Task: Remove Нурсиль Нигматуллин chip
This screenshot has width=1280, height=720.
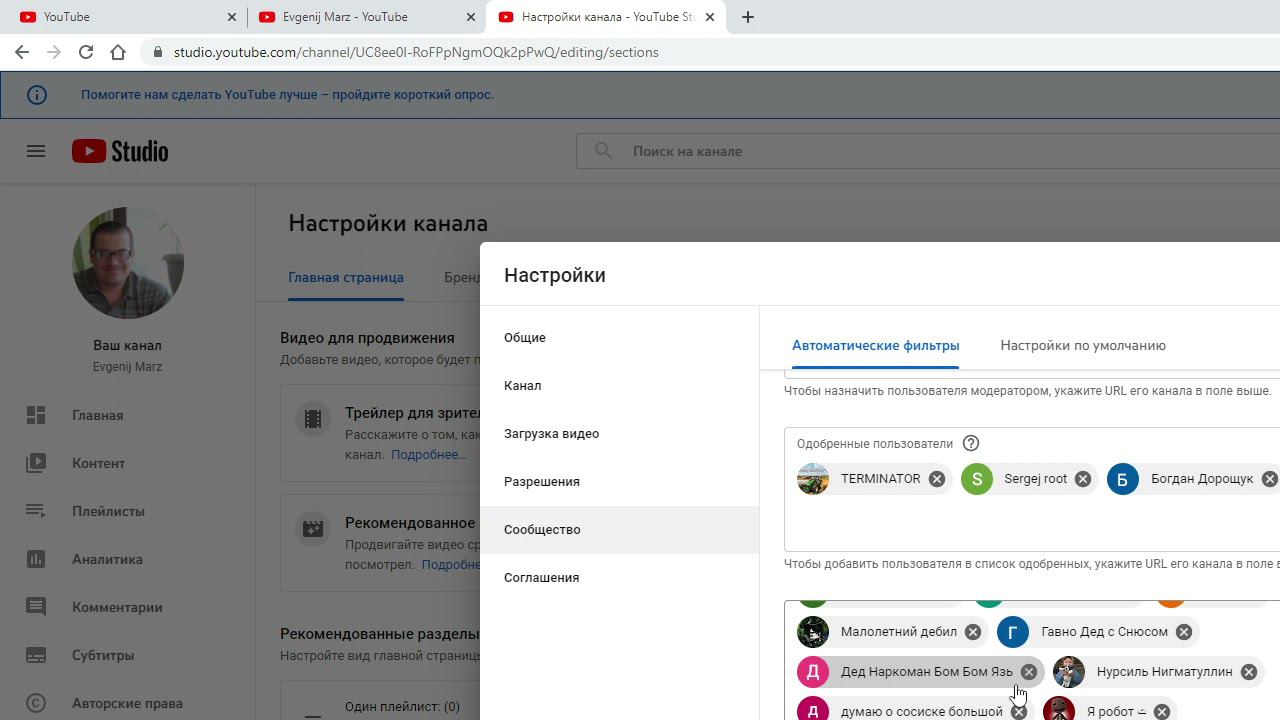Action: [x=1249, y=672]
